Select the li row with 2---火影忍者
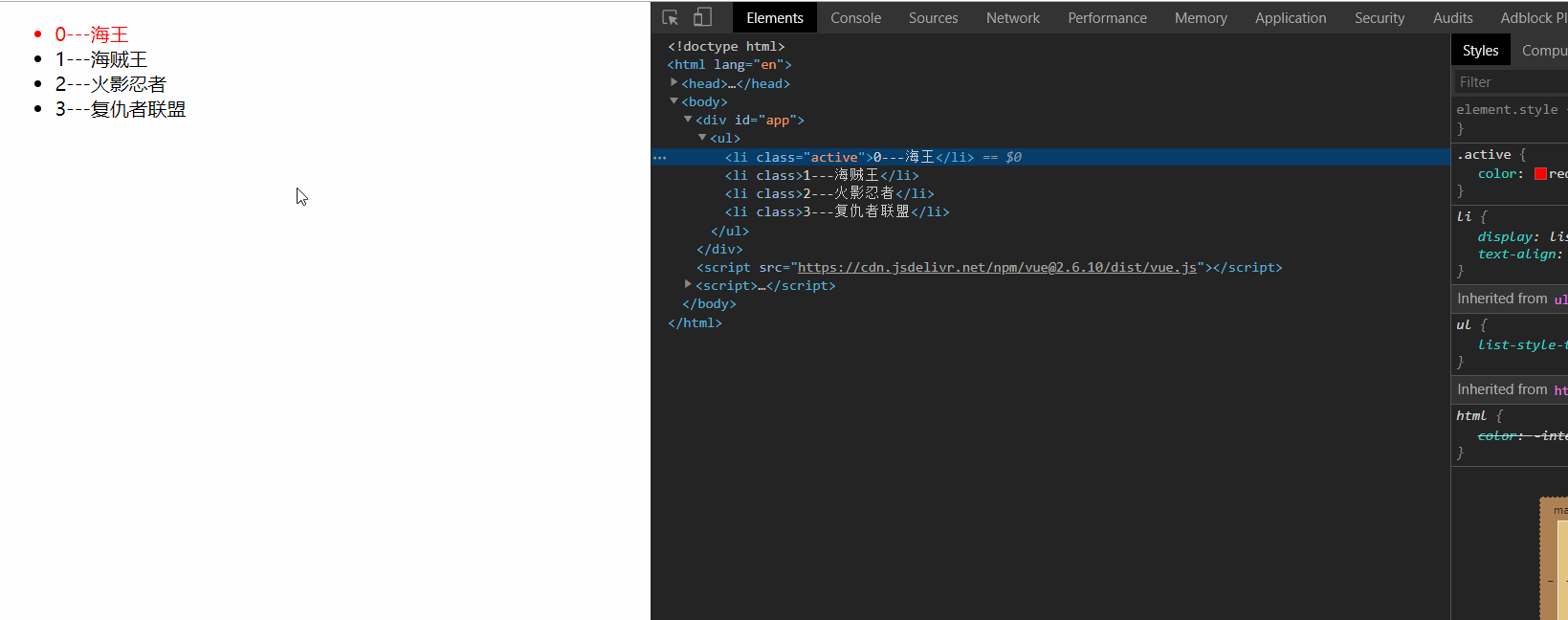 (829, 193)
